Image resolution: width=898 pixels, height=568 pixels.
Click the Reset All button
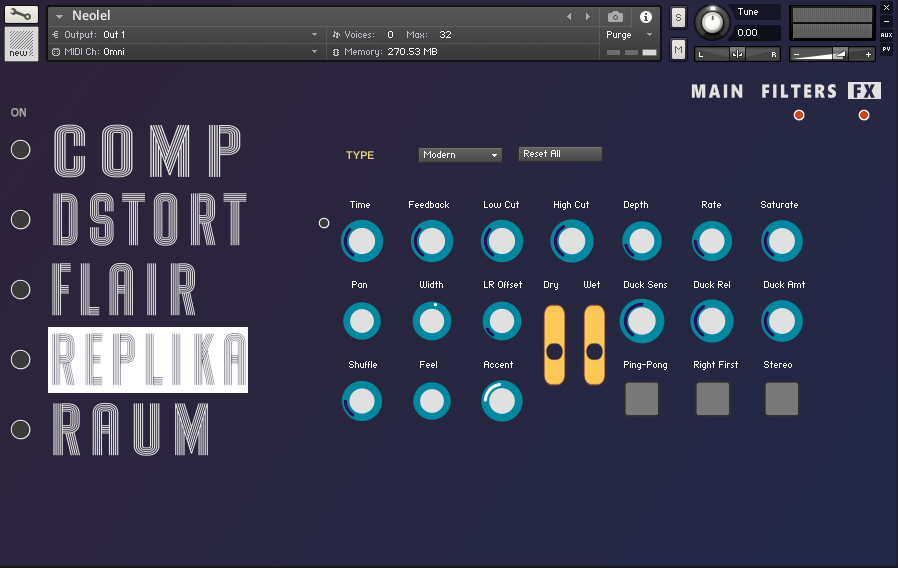560,154
